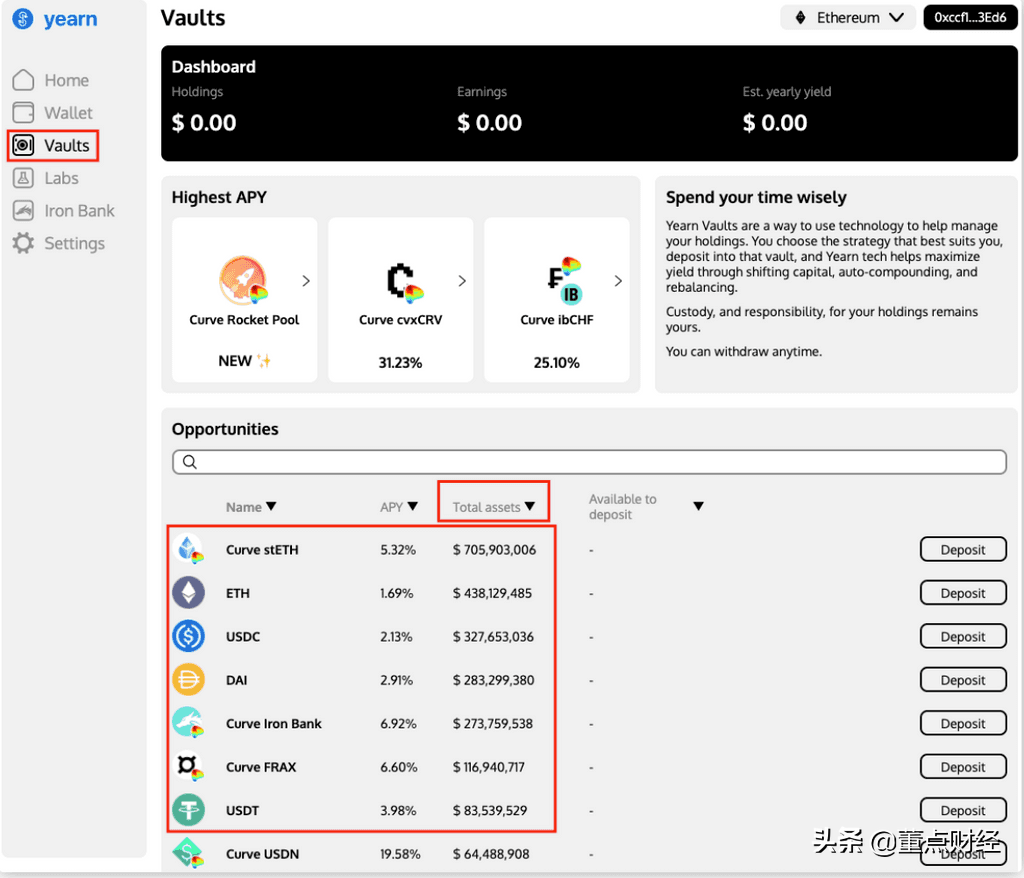Click the Curve cvxCRV token icon

click(x=405, y=283)
